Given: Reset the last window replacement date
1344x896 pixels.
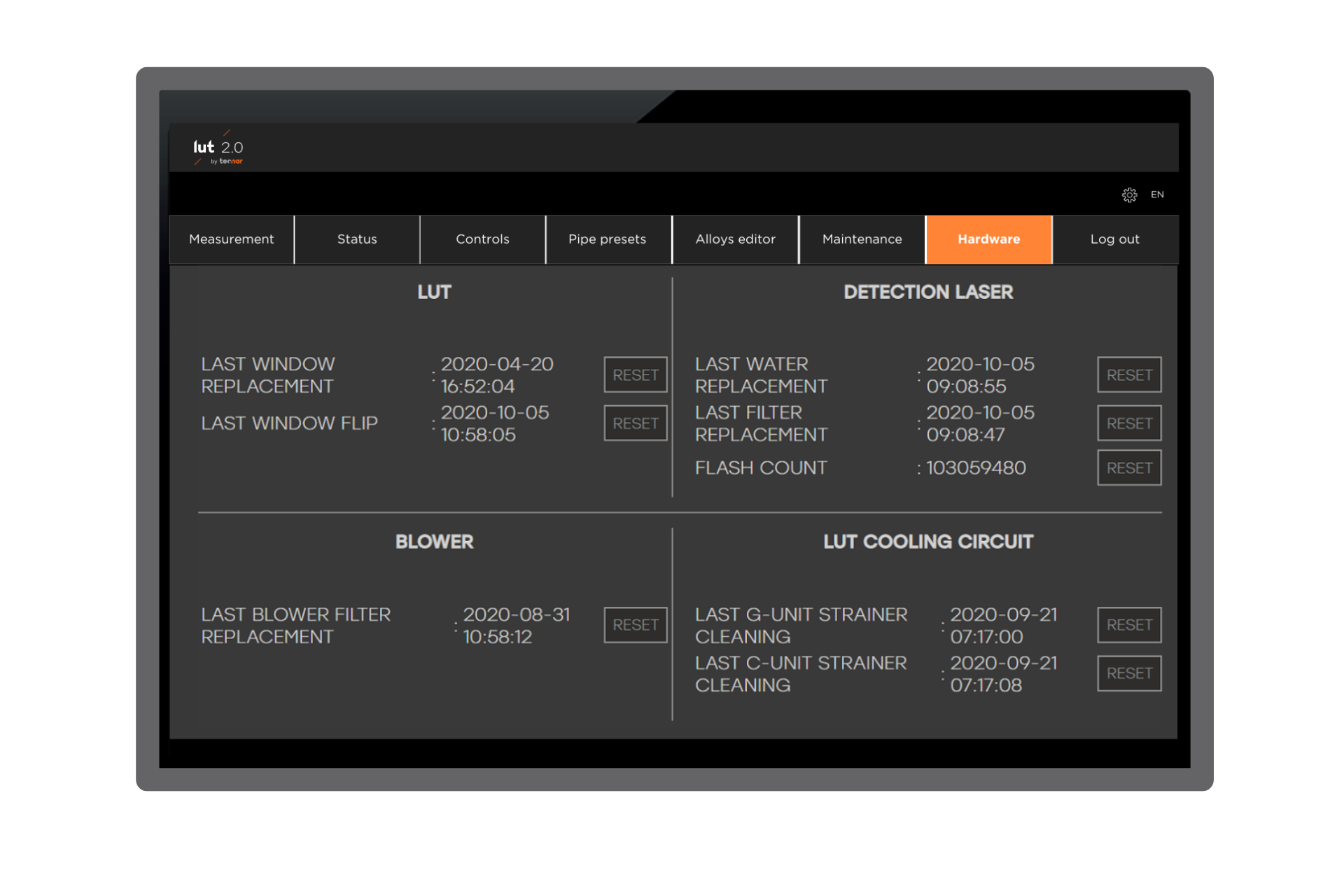Looking at the screenshot, I should tap(635, 375).
